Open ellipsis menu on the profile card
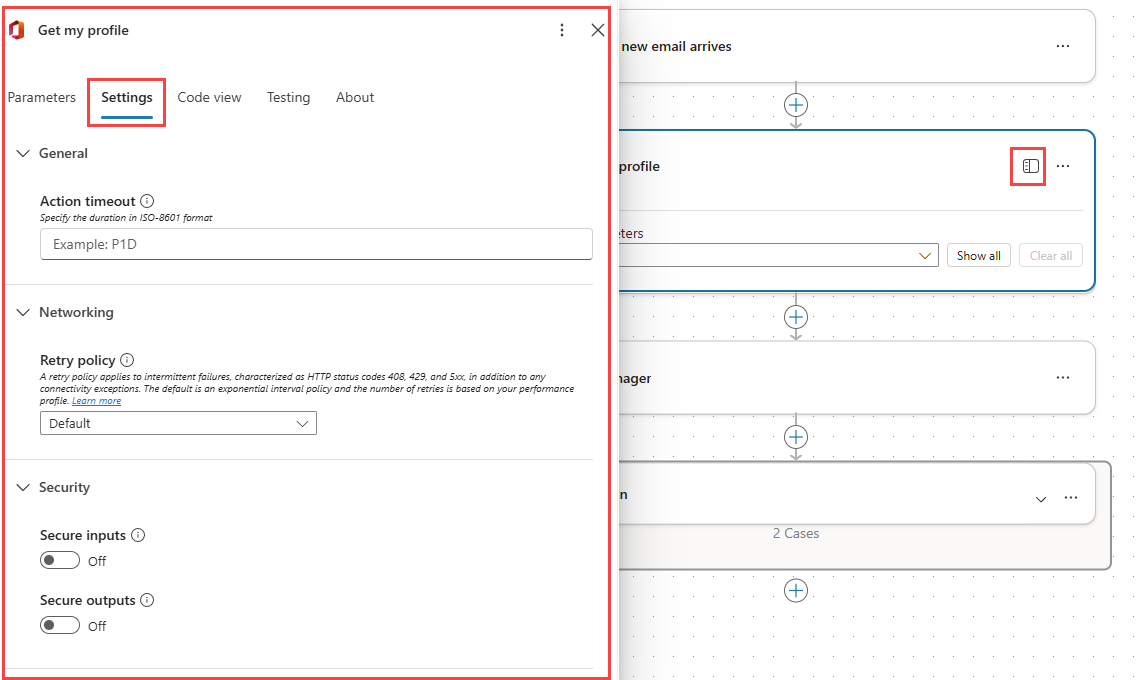This screenshot has width=1138, height=680. (x=1063, y=166)
